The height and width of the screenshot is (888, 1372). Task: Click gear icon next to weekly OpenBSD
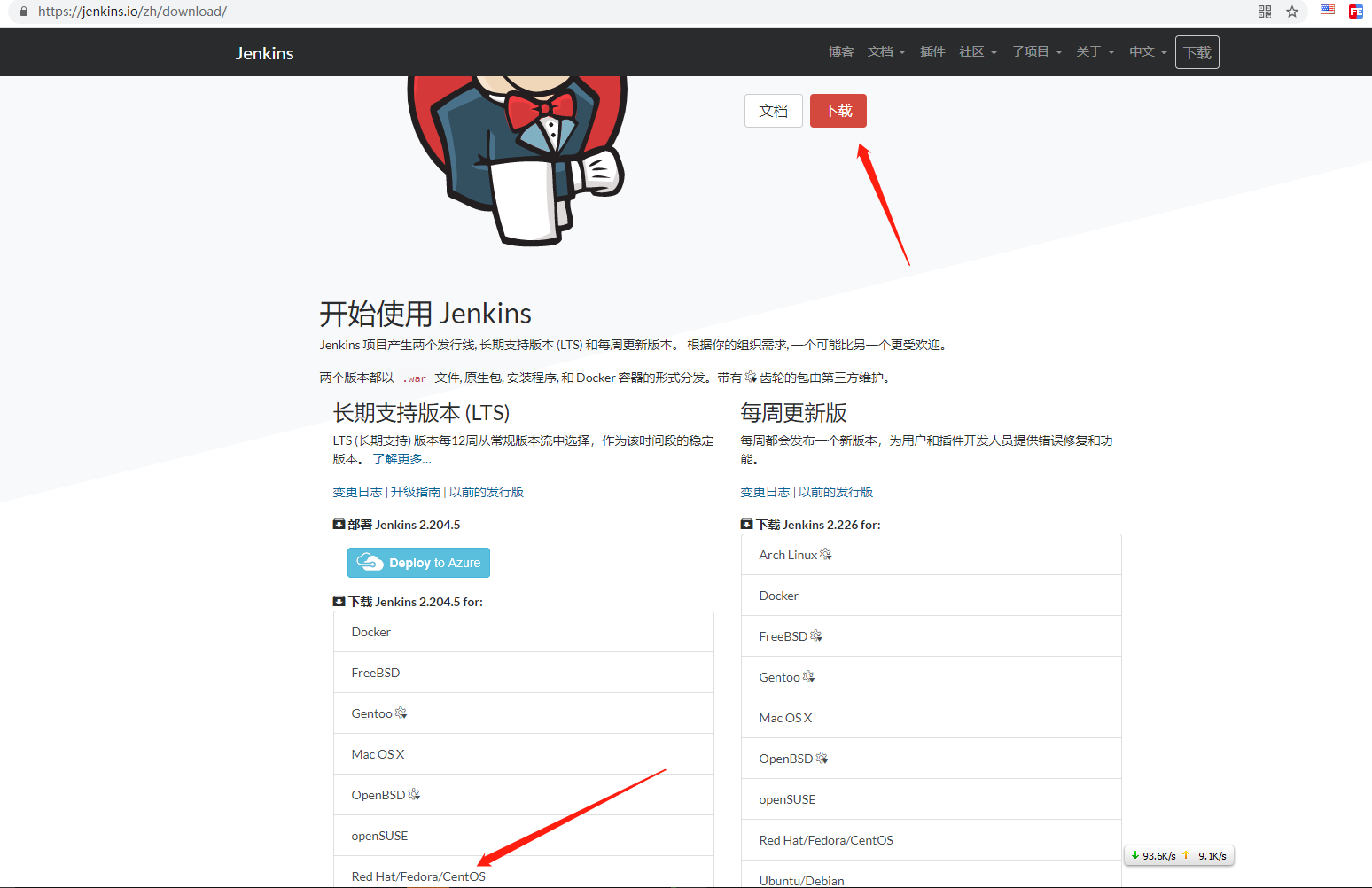(822, 758)
